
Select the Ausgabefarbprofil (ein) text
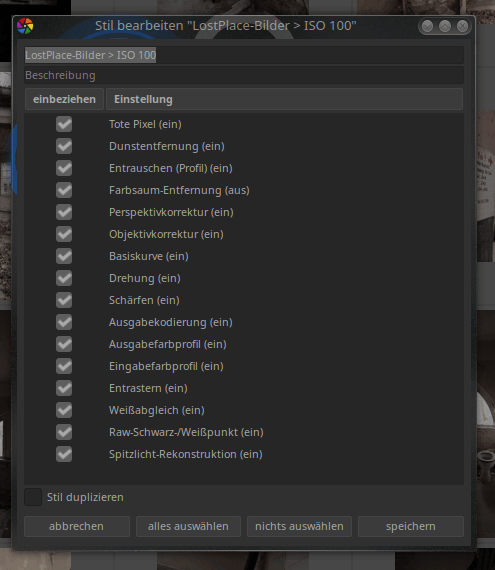168,344
